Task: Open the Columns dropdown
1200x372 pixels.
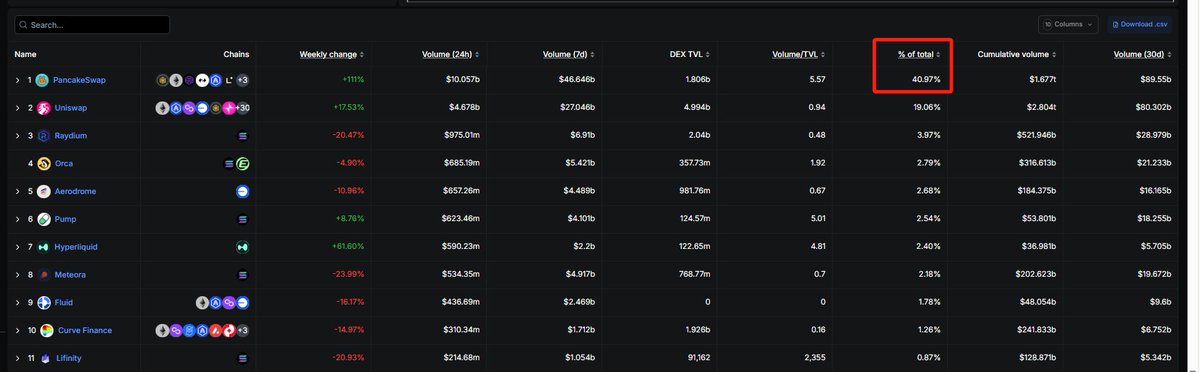Action: click(x=1068, y=24)
